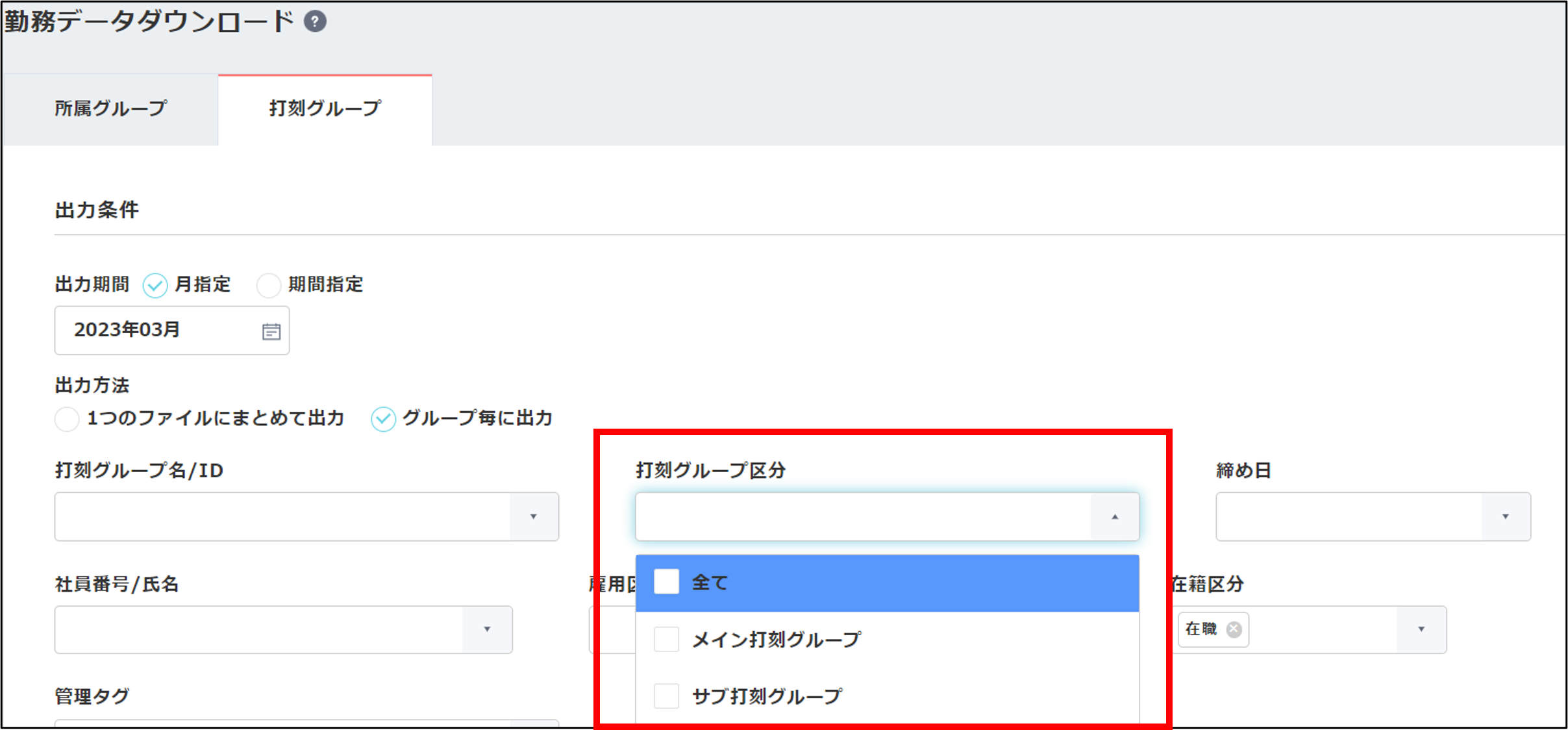Open the calendar icon in the 2023年03月 field
Viewport: 1568px width, 730px height.
[271, 331]
